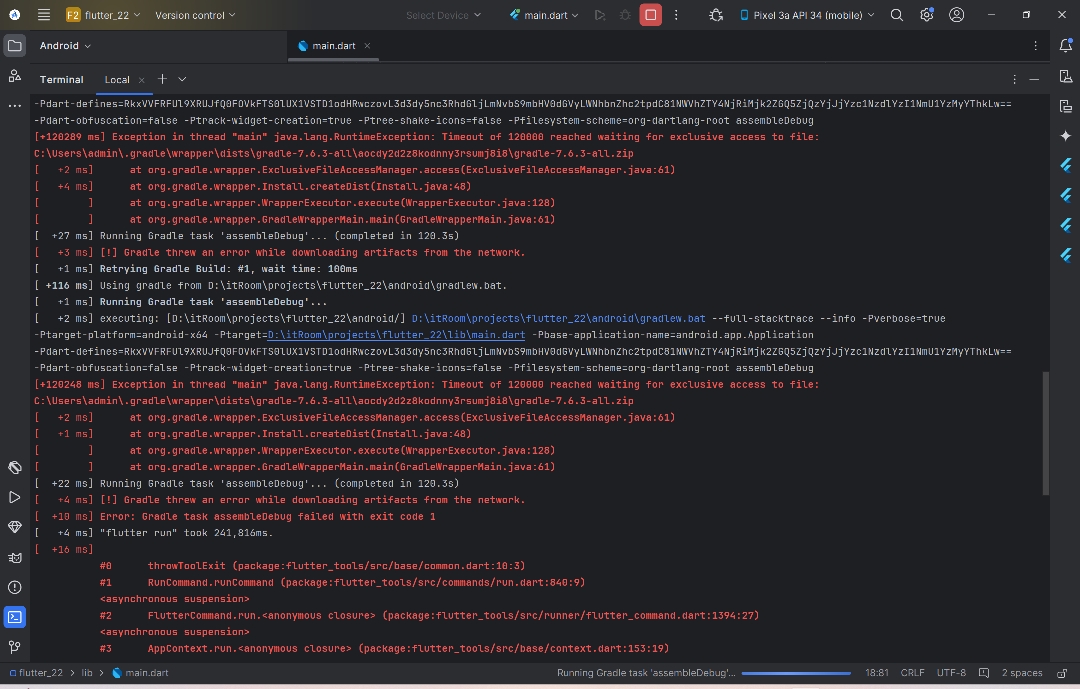Screen dimensions: 1080x689
Task: Open the Logcat tool window
Action: point(14,557)
